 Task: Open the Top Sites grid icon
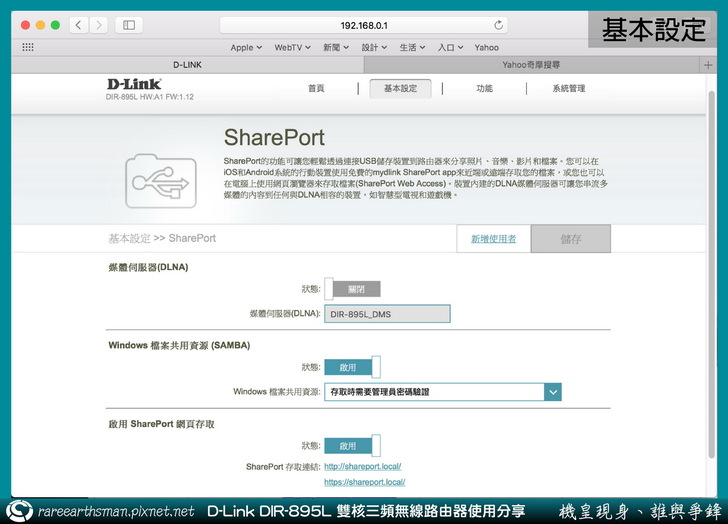coord(27,47)
